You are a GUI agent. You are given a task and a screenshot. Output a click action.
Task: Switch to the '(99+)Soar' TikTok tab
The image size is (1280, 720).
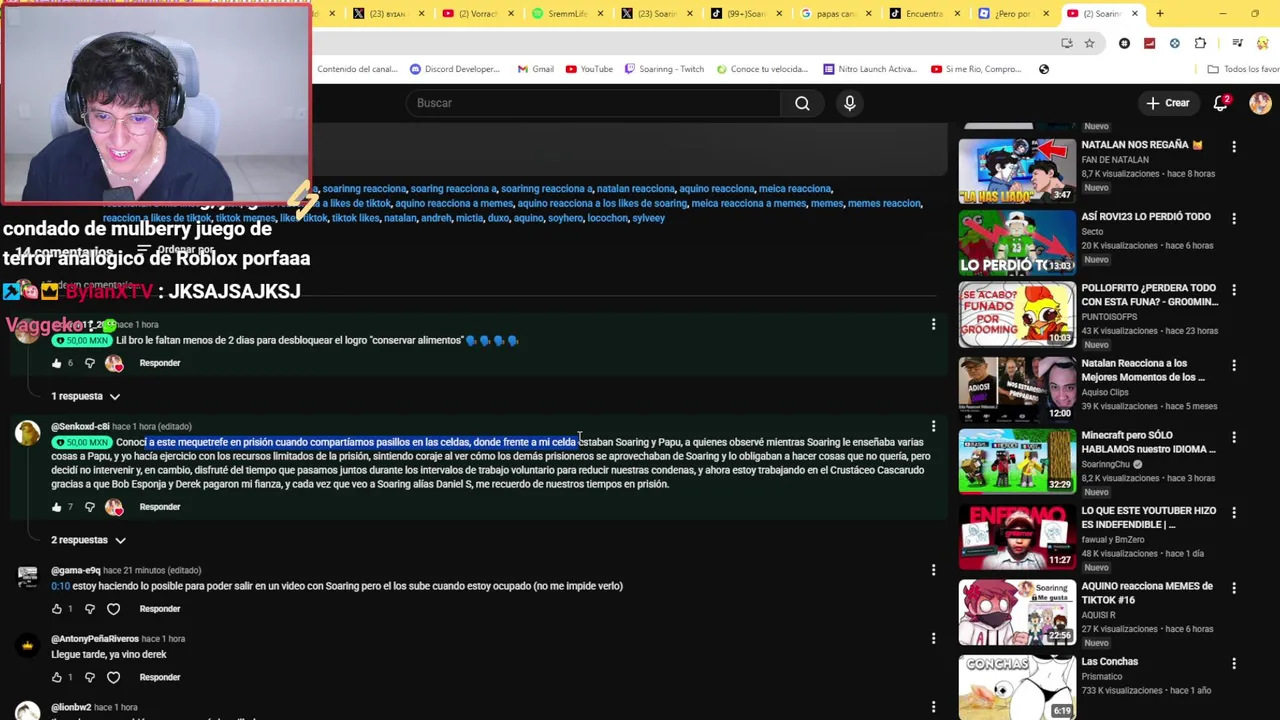746,14
